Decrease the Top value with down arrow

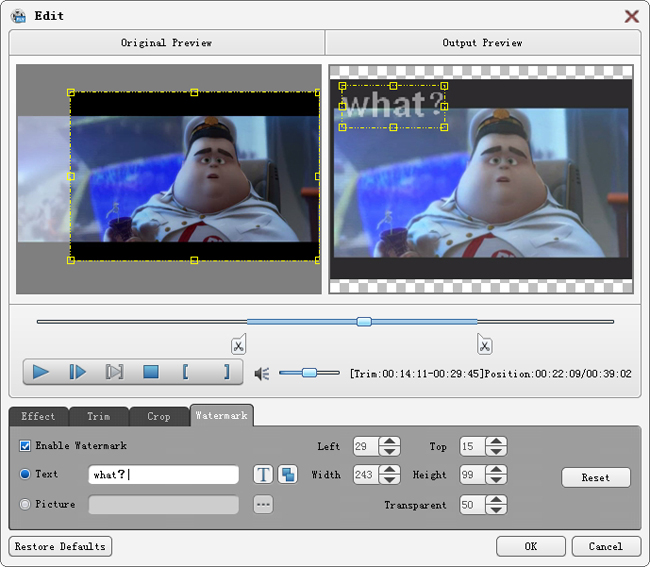click(x=496, y=451)
